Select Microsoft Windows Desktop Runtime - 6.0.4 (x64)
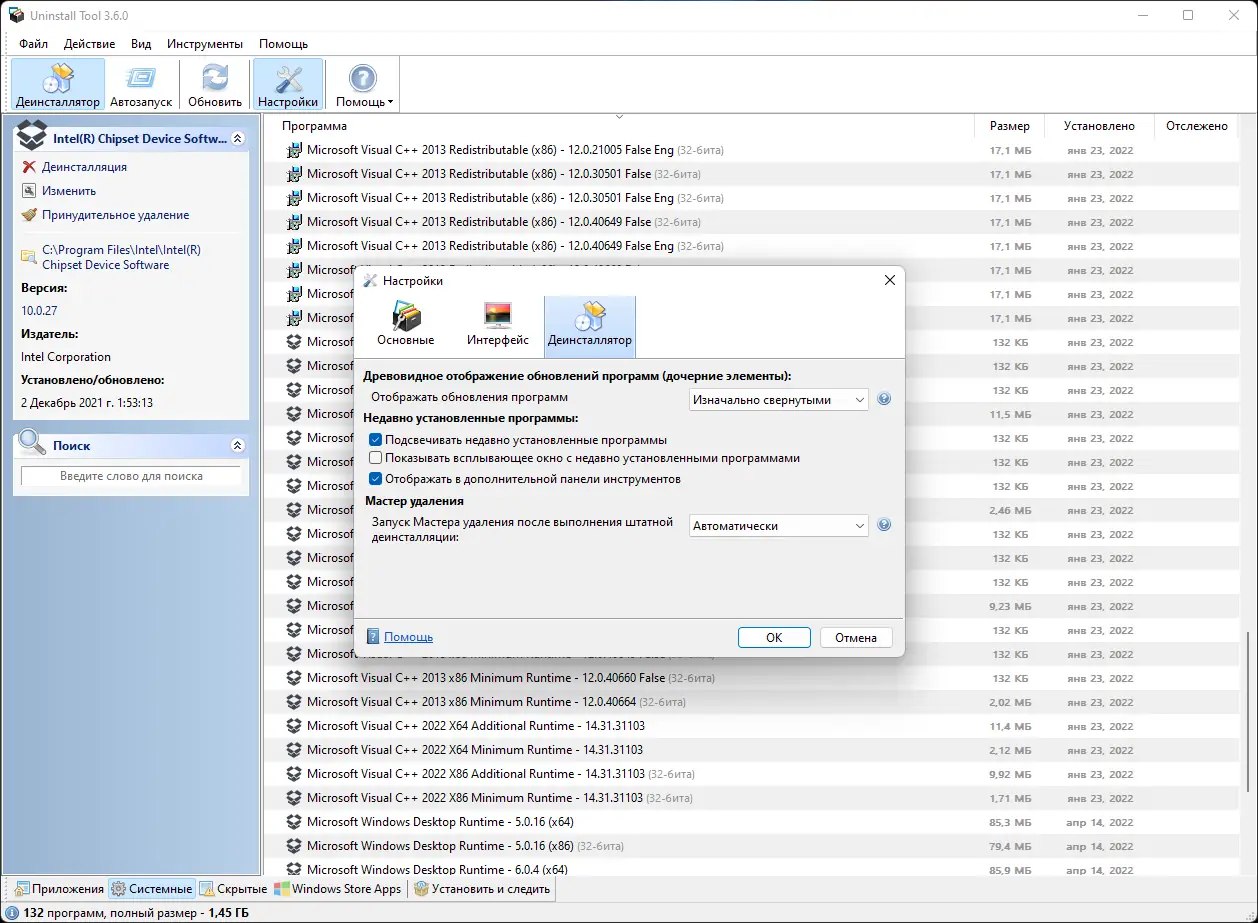 click(751, 869)
